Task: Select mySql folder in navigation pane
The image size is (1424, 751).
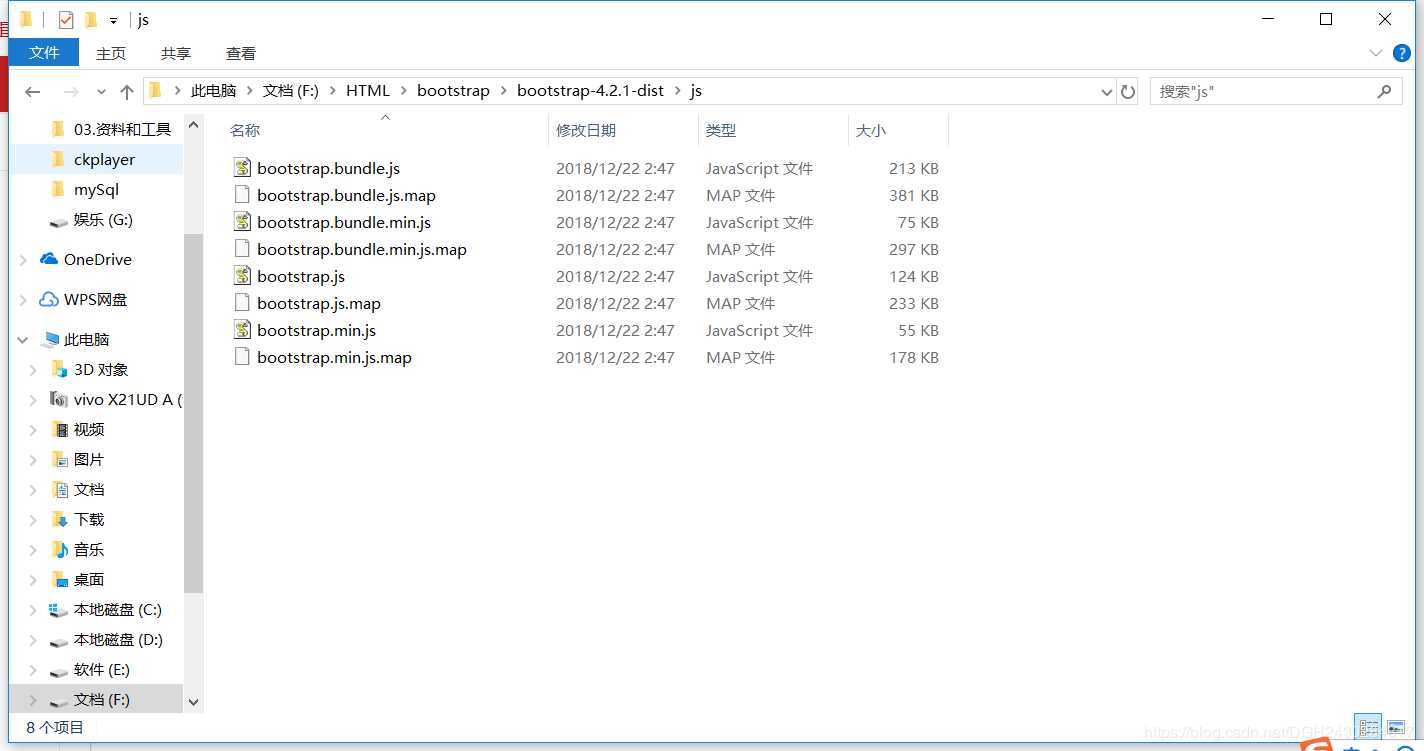Action: point(96,189)
